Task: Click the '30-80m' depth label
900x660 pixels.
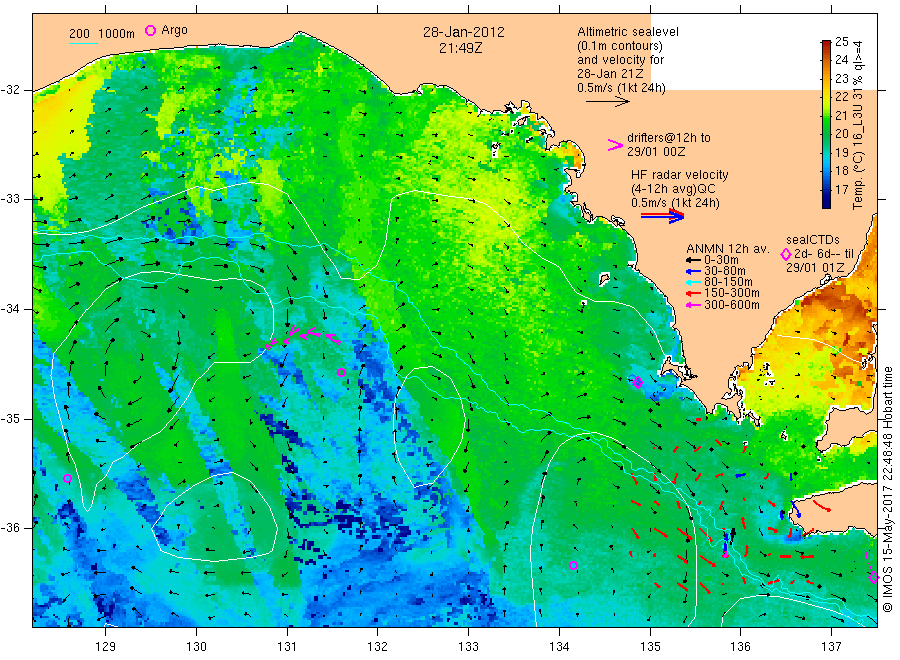Action: 724,271
